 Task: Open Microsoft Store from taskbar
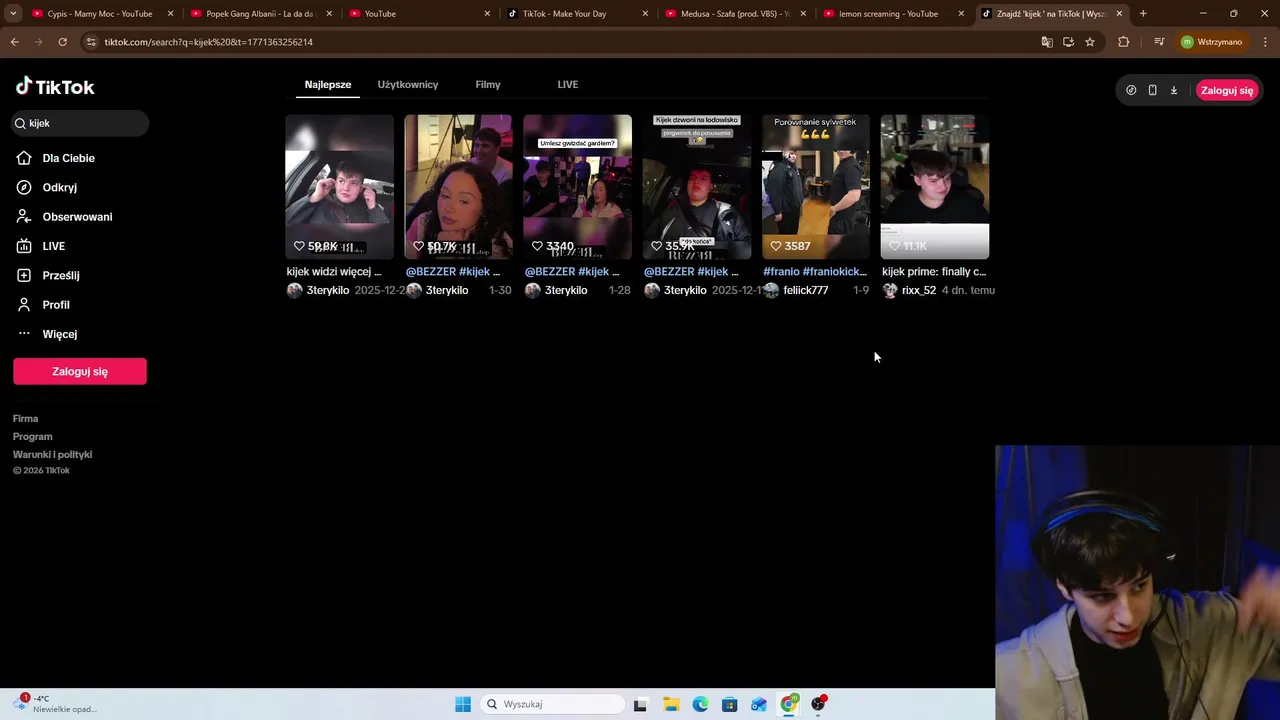click(730, 704)
